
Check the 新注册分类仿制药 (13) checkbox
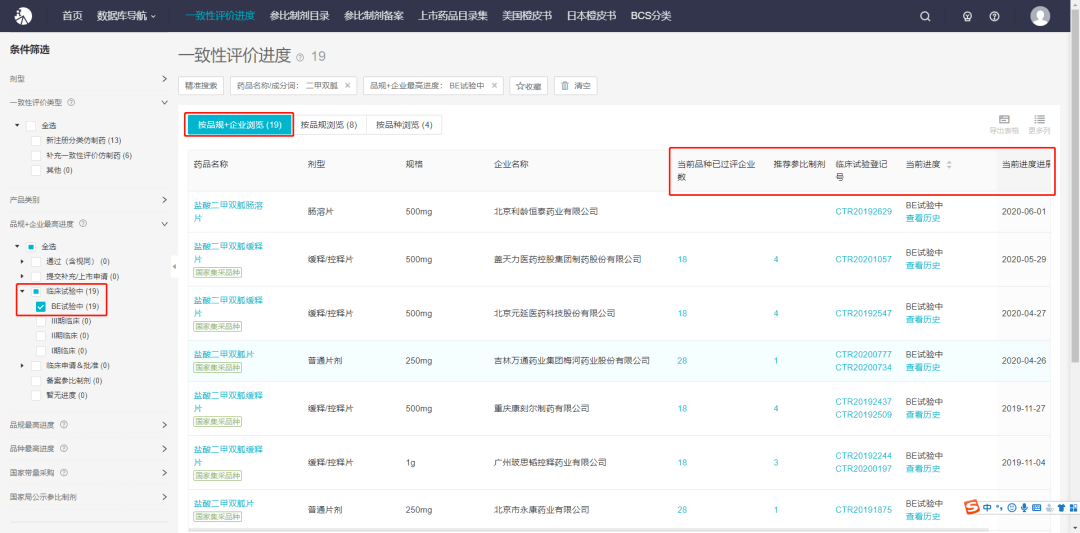coord(37,140)
